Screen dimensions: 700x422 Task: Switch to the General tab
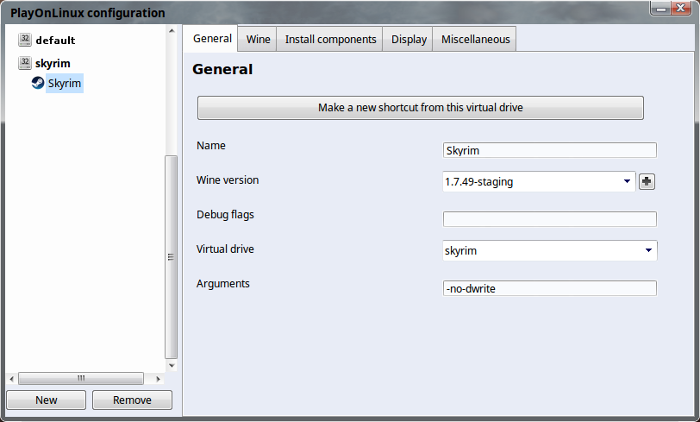212,38
